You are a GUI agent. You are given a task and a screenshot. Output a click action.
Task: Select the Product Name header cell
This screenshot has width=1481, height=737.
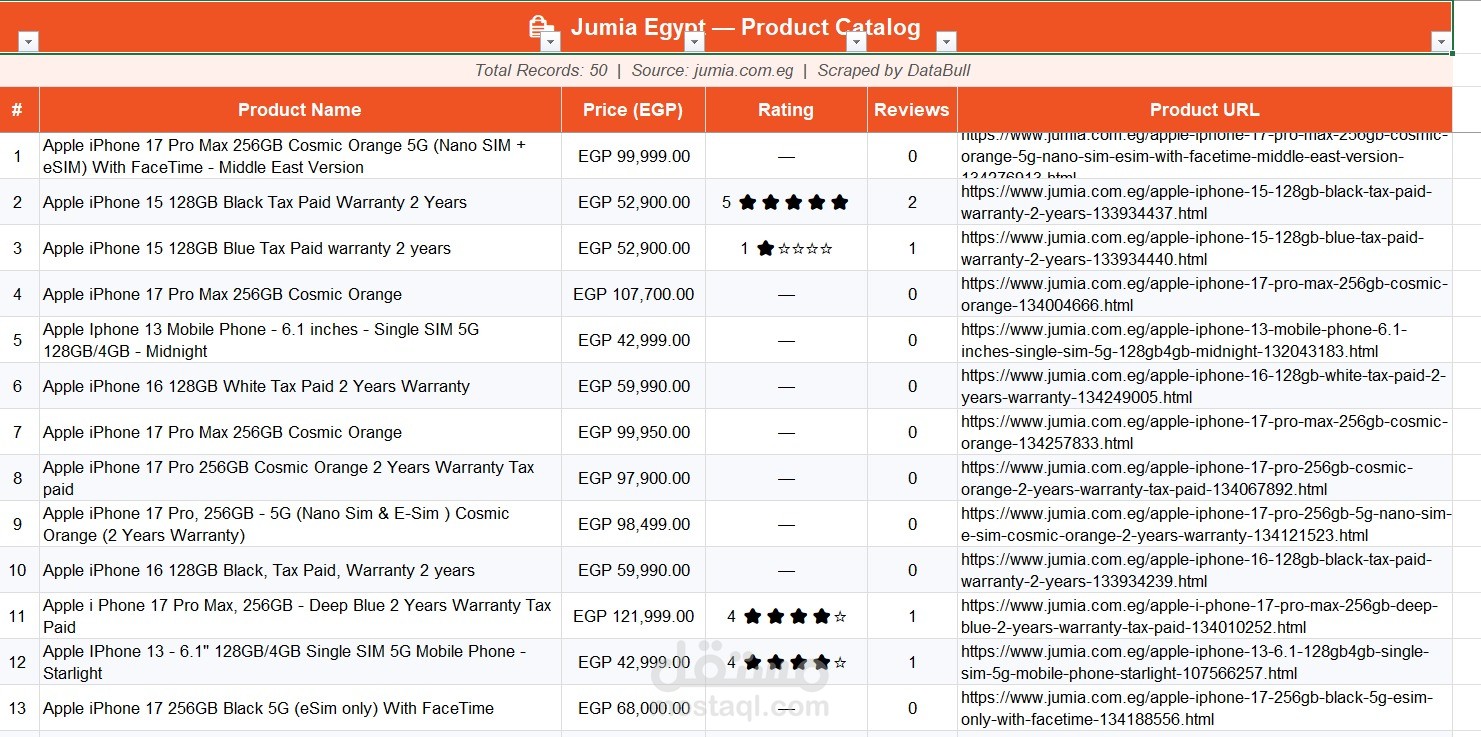(300, 110)
